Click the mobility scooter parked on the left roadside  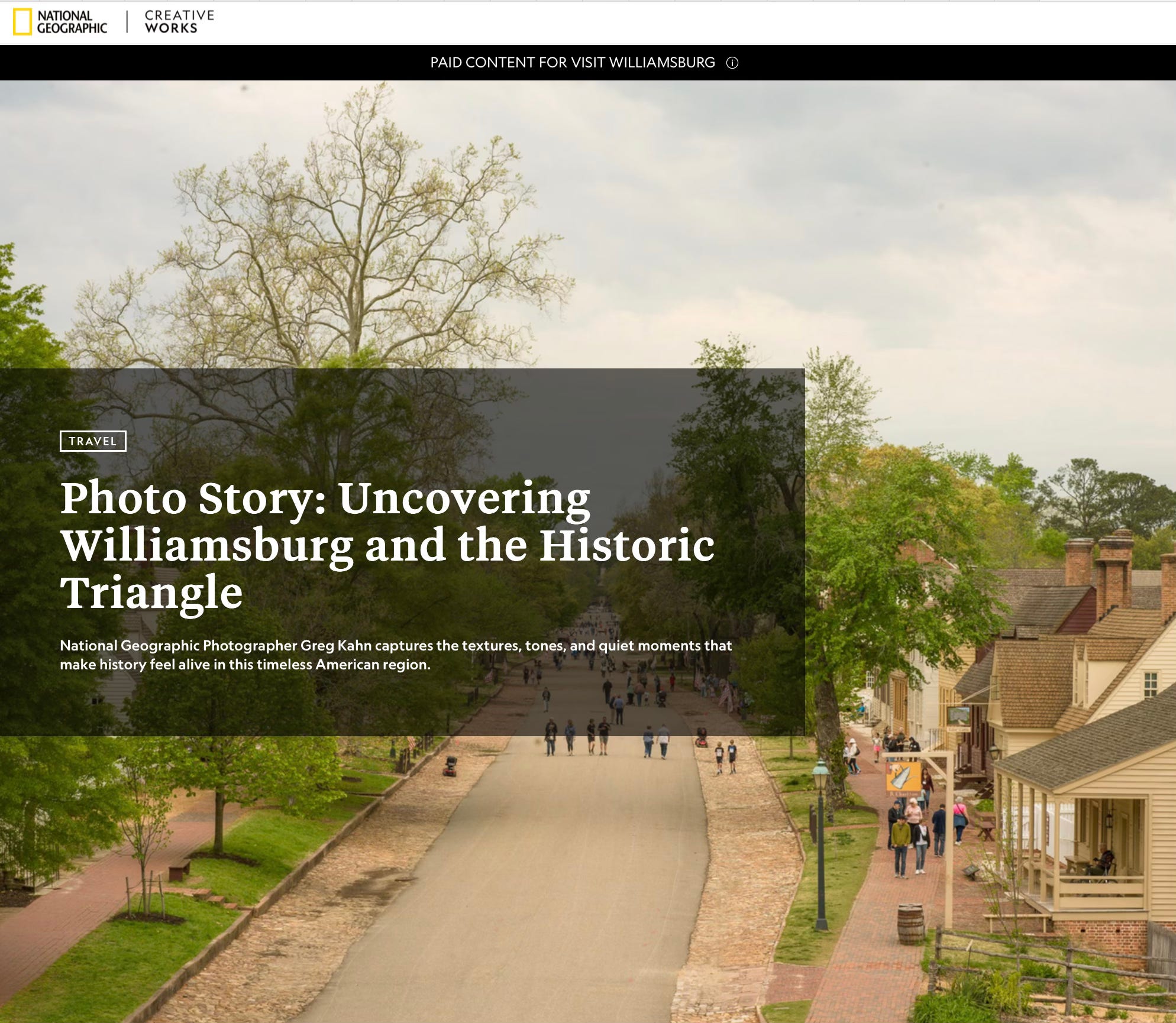(x=450, y=766)
